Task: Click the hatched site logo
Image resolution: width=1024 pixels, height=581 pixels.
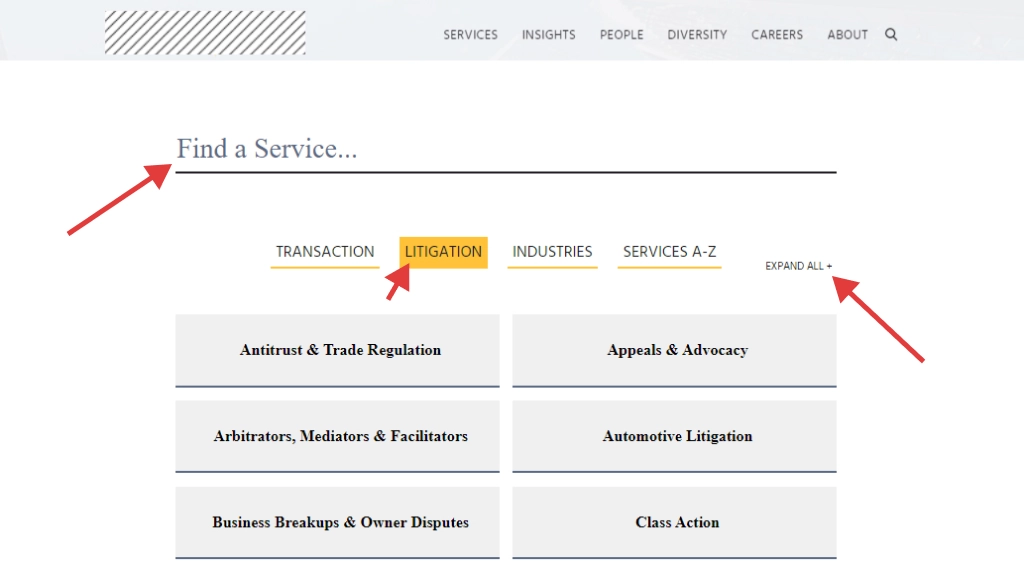Action: click(205, 33)
